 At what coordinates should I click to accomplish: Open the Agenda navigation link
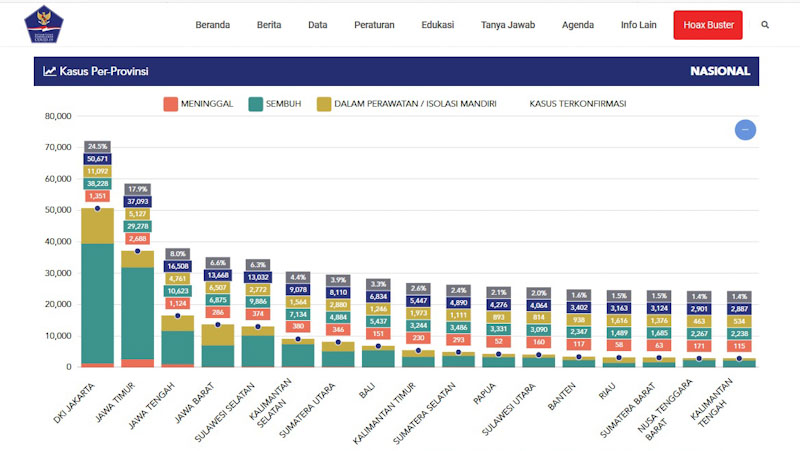pos(578,25)
